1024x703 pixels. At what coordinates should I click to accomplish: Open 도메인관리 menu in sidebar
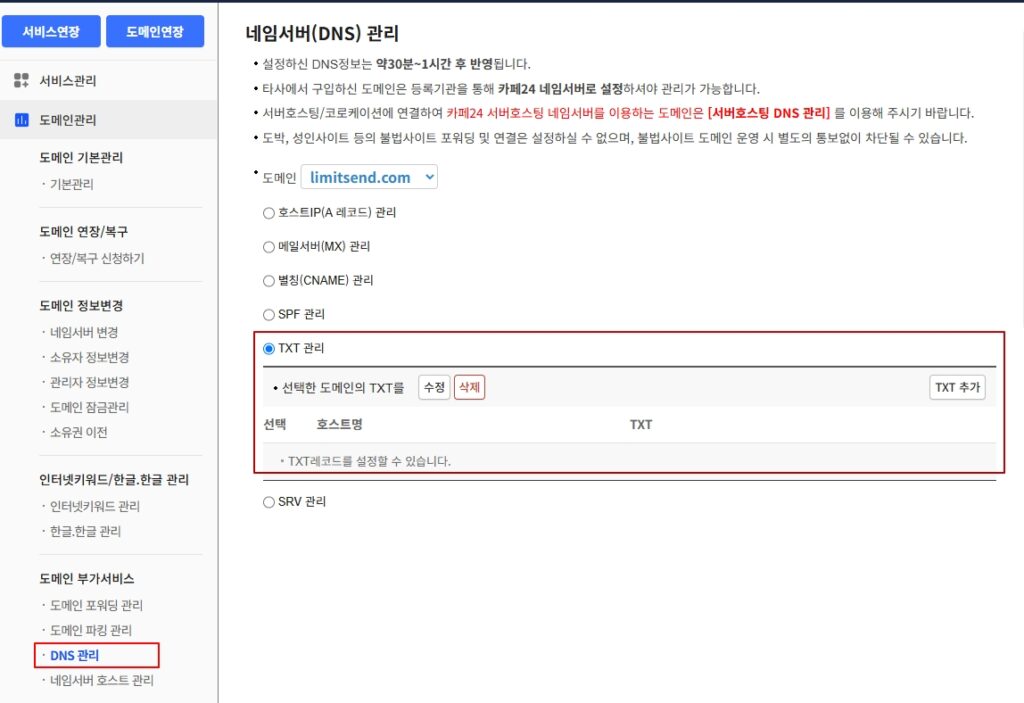click(x=68, y=120)
